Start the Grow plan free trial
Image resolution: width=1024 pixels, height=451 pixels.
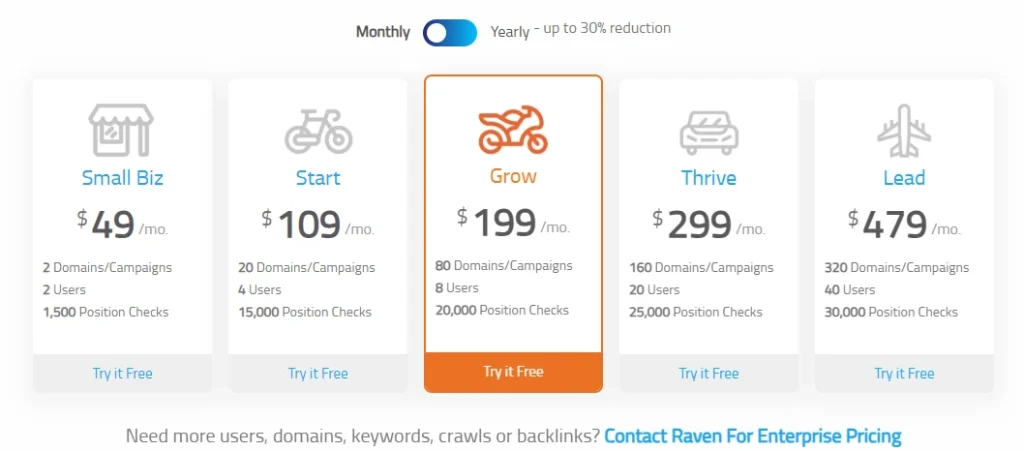(x=513, y=372)
